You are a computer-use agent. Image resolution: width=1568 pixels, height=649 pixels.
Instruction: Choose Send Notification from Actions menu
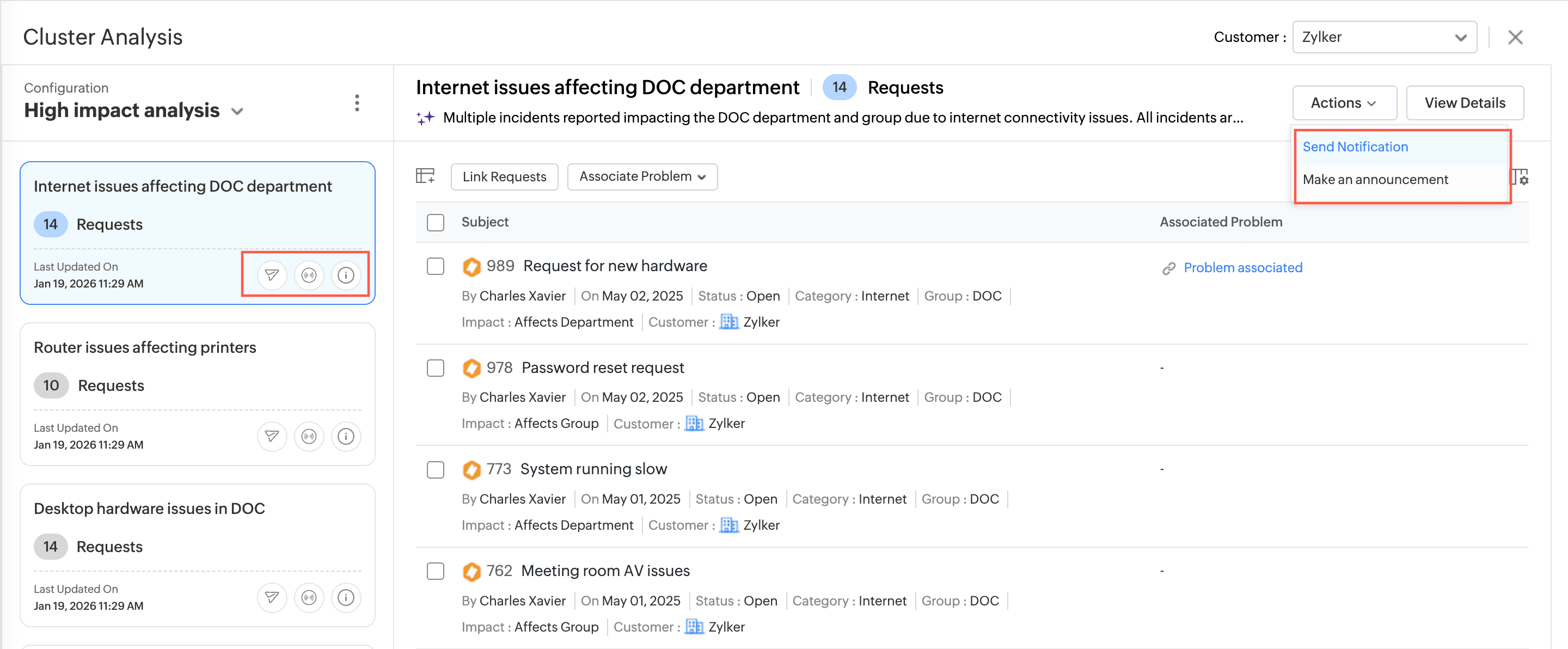1355,146
